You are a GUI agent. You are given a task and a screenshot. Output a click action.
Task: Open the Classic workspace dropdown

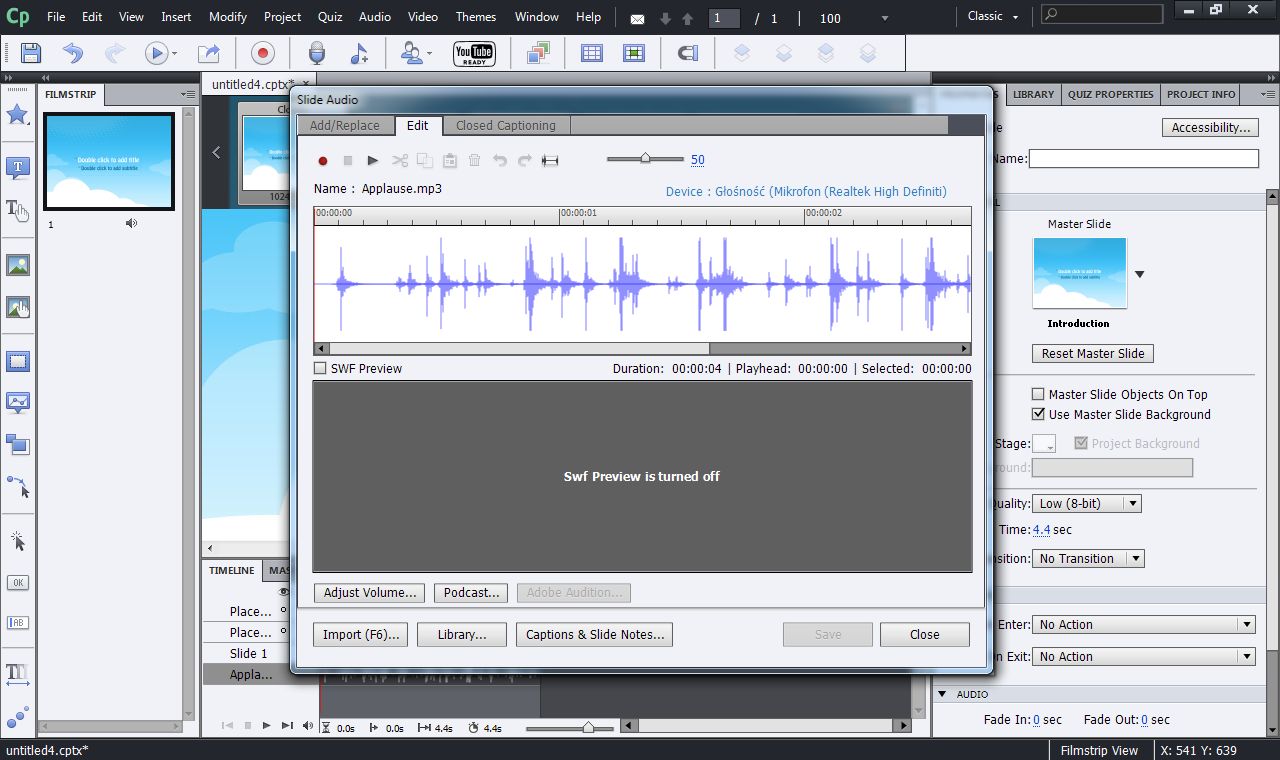click(994, 16)
